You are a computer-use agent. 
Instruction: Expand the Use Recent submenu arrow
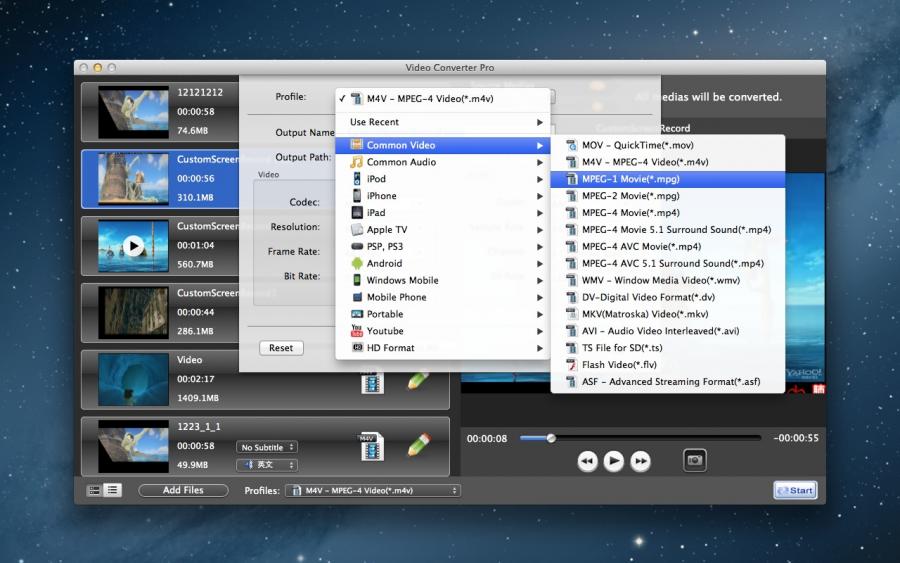click(540, 122)
